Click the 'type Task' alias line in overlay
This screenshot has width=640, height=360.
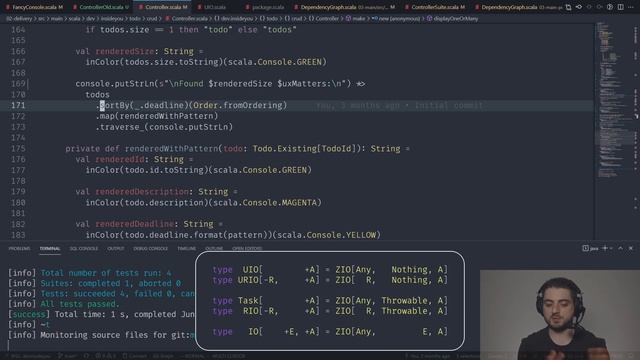[330, 300]
